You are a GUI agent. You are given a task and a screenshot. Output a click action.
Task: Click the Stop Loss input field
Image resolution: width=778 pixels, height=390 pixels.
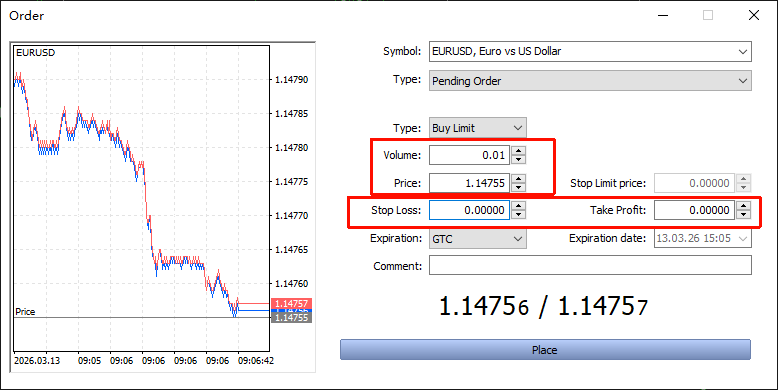[469, 210]
